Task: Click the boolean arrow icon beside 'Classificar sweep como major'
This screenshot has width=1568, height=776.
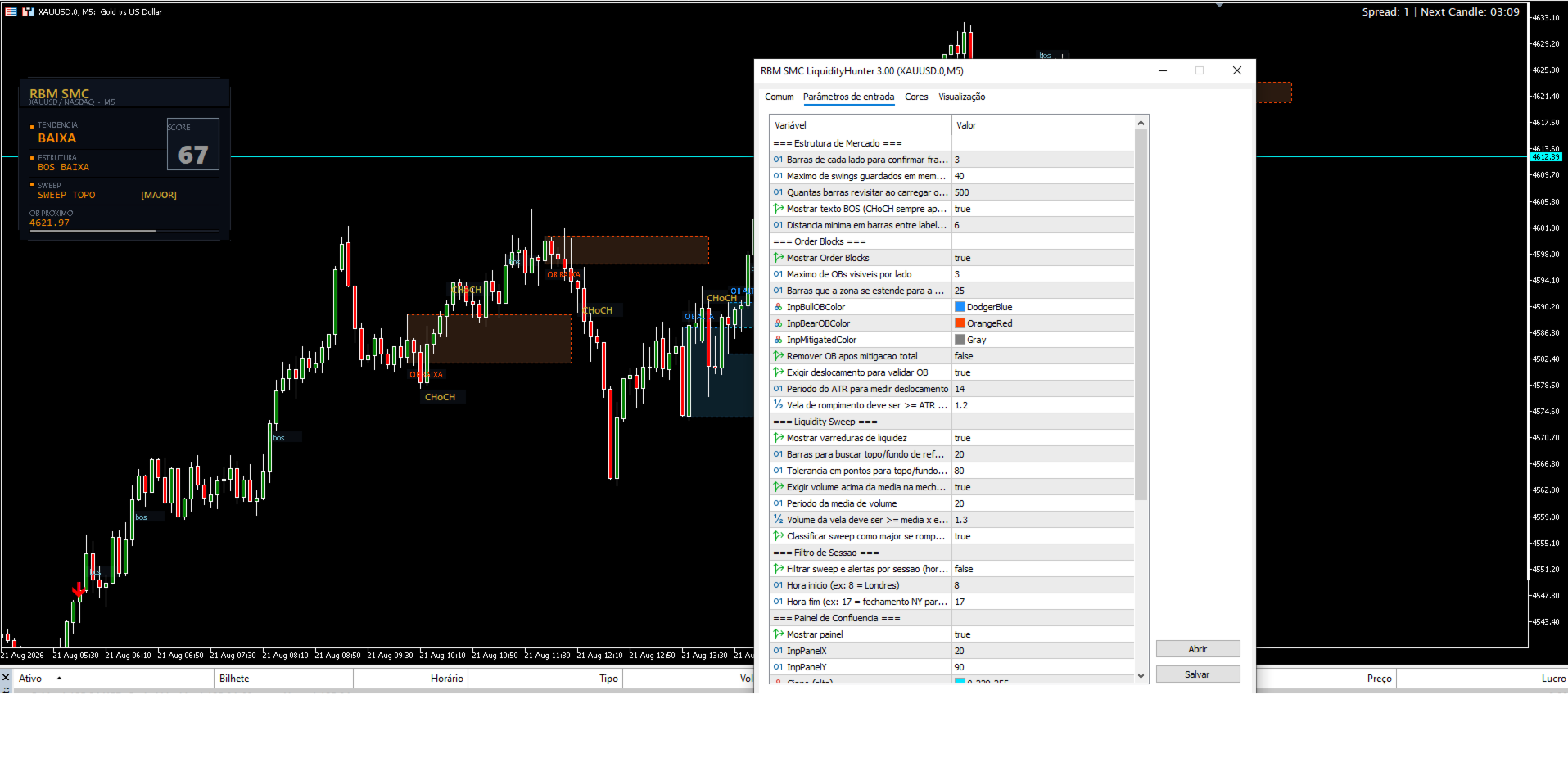Action: point(778,536)
